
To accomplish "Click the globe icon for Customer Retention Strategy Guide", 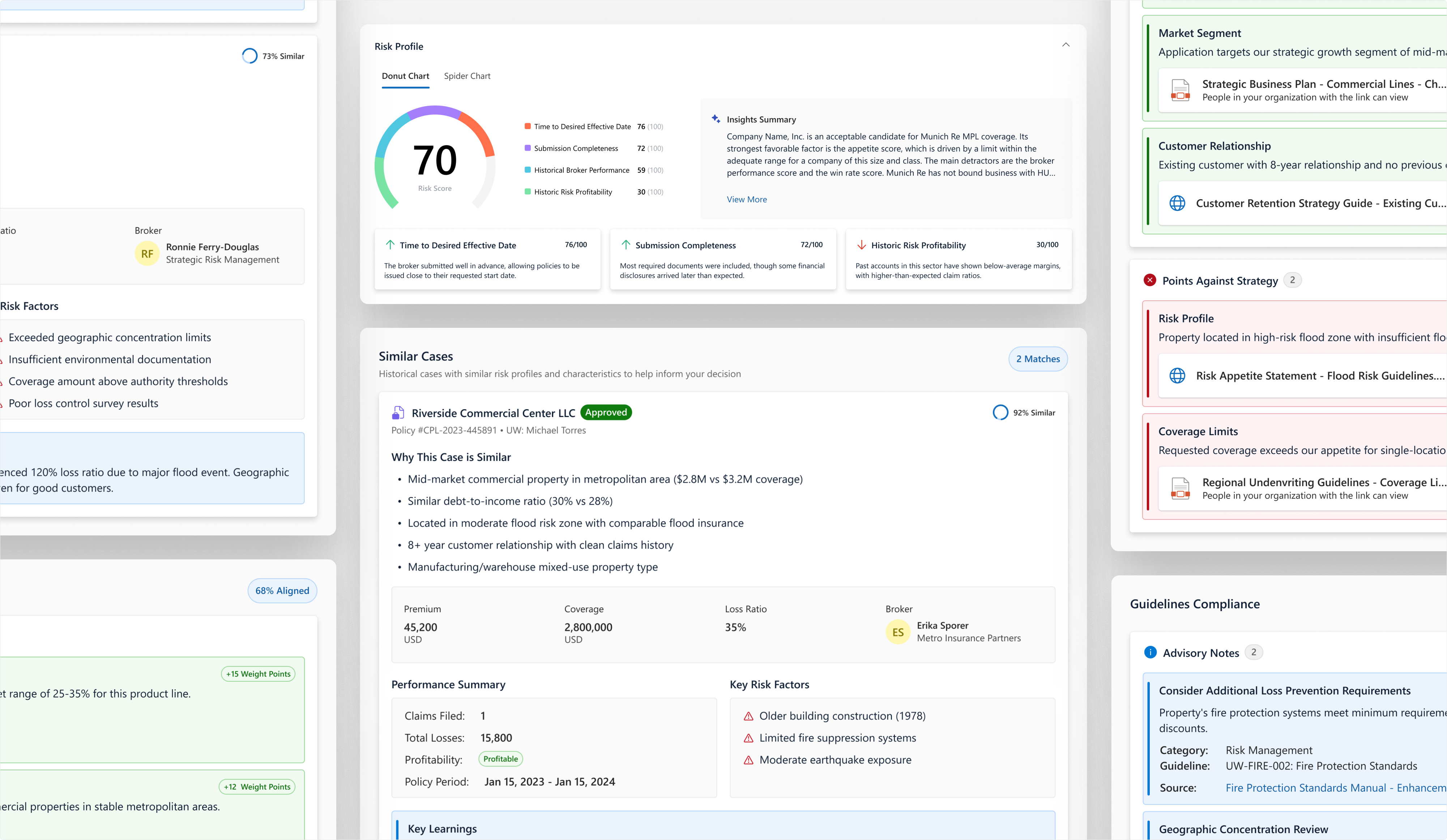I will pyautogui.click(x=1177, y=203).
